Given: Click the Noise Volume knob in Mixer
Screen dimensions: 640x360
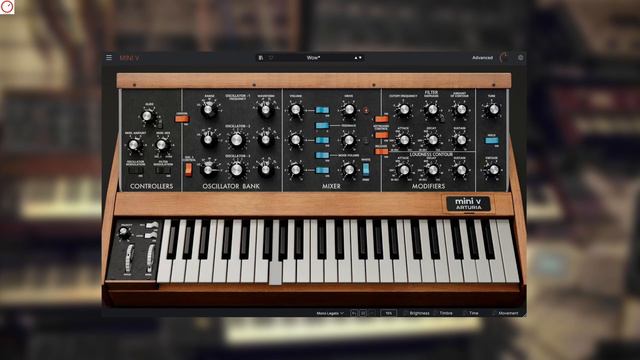Looking at the screenshot, I should [349, 170].
